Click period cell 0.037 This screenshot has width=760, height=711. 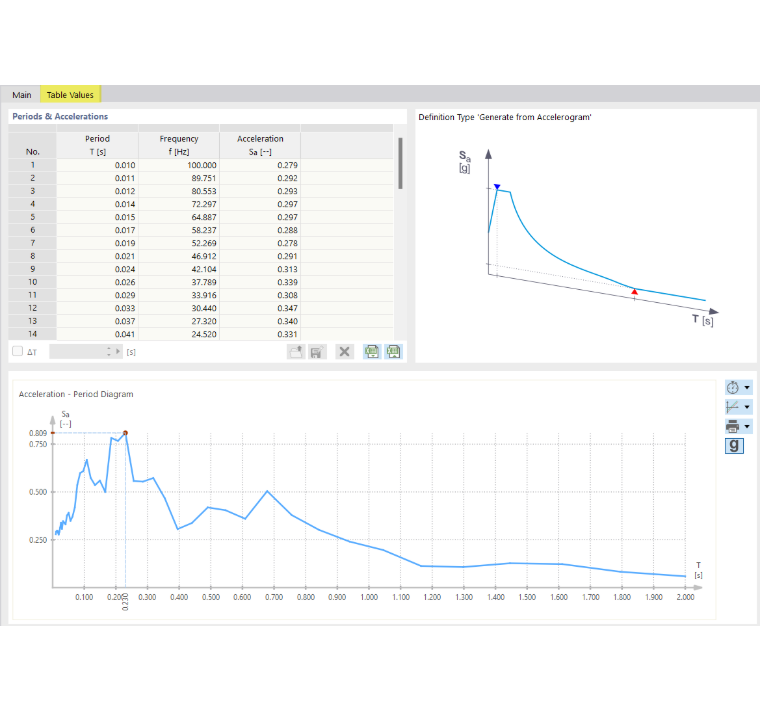(x=97, y=321)
